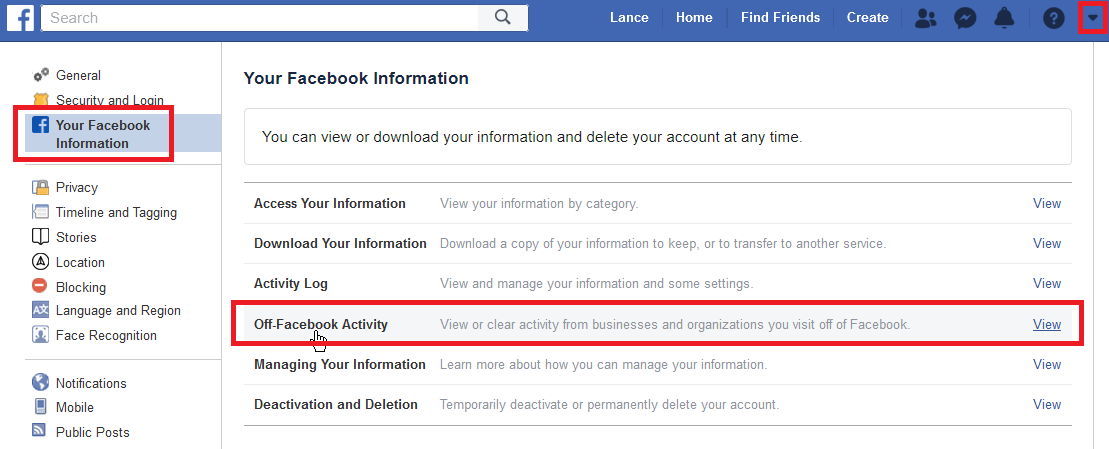Expand the account dropdown arrow
1109x449 pixels.
[1092, 18]
